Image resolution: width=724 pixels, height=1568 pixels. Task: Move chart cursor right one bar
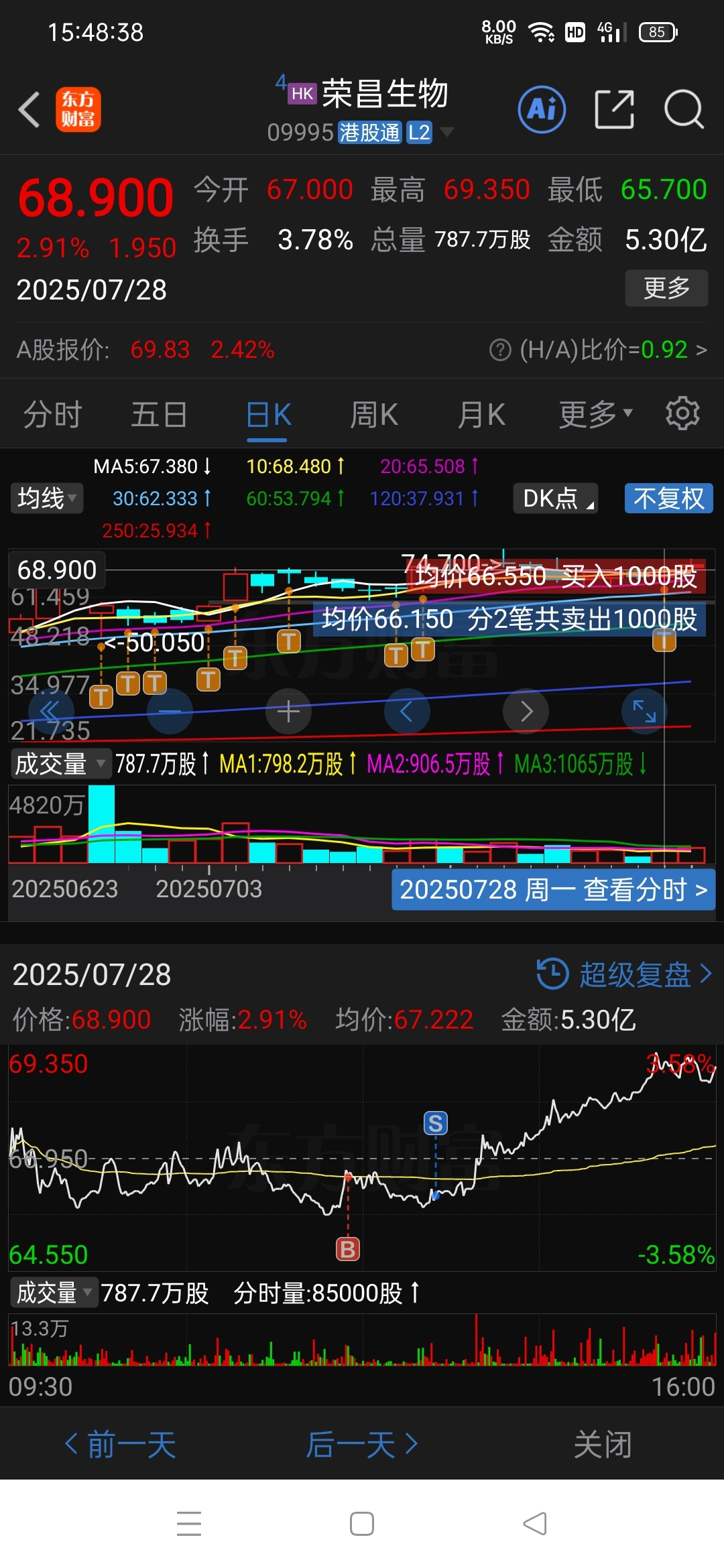point(526,711)
